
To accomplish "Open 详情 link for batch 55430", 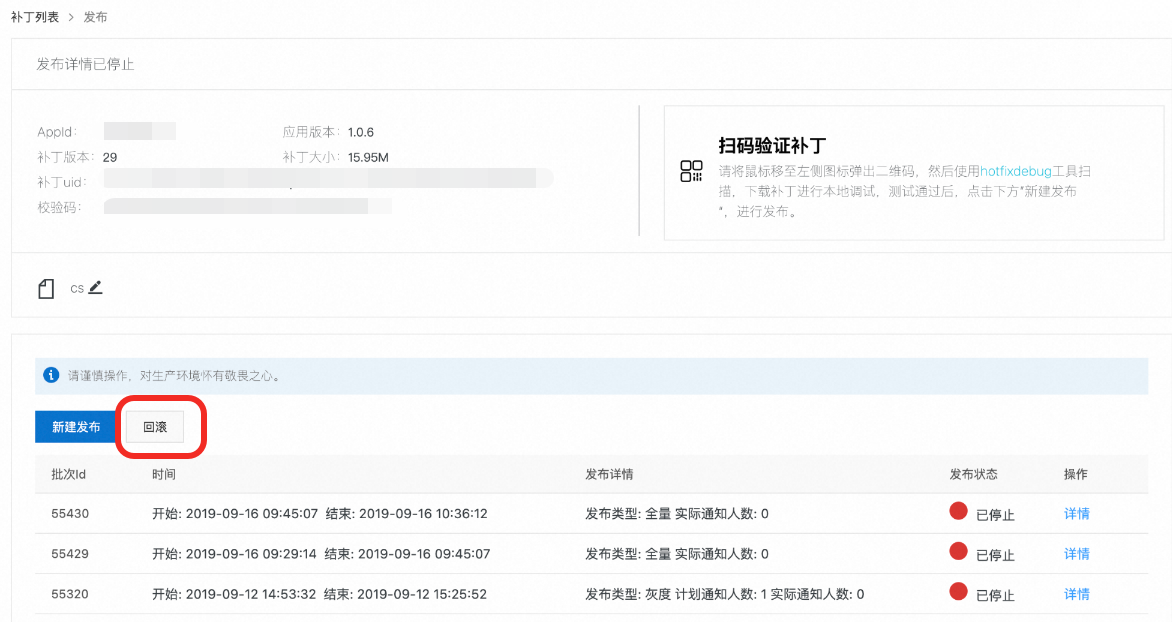I will pos(1076,514).
